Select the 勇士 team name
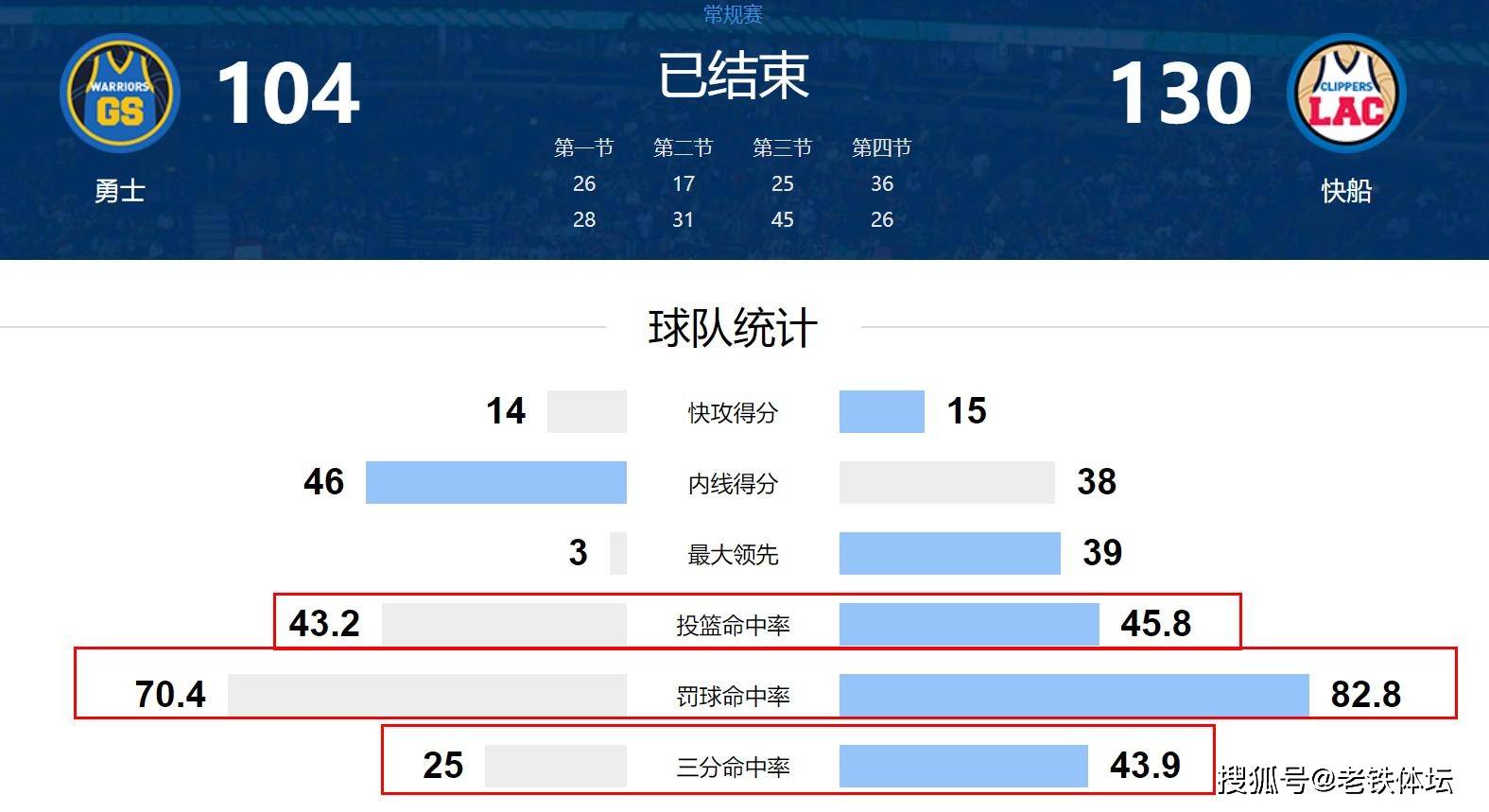This screenshot has width=1489, height=812. pos(119,191)
